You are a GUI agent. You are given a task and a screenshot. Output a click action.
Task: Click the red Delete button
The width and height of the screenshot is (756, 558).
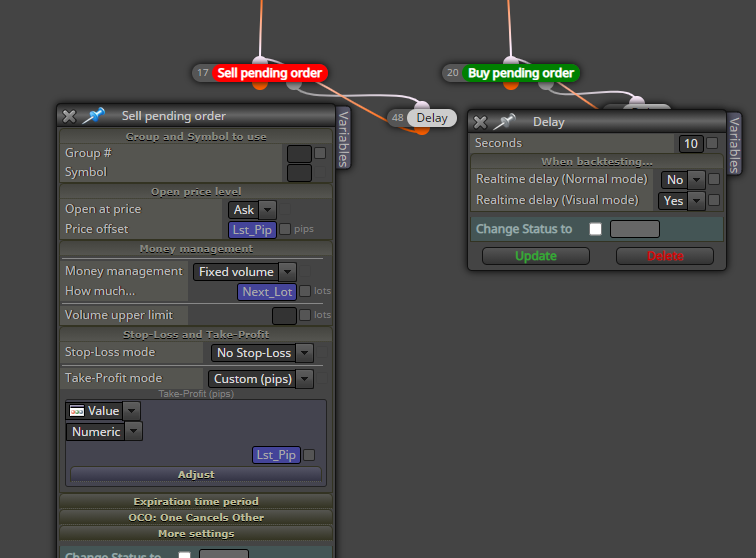point(665,256)
